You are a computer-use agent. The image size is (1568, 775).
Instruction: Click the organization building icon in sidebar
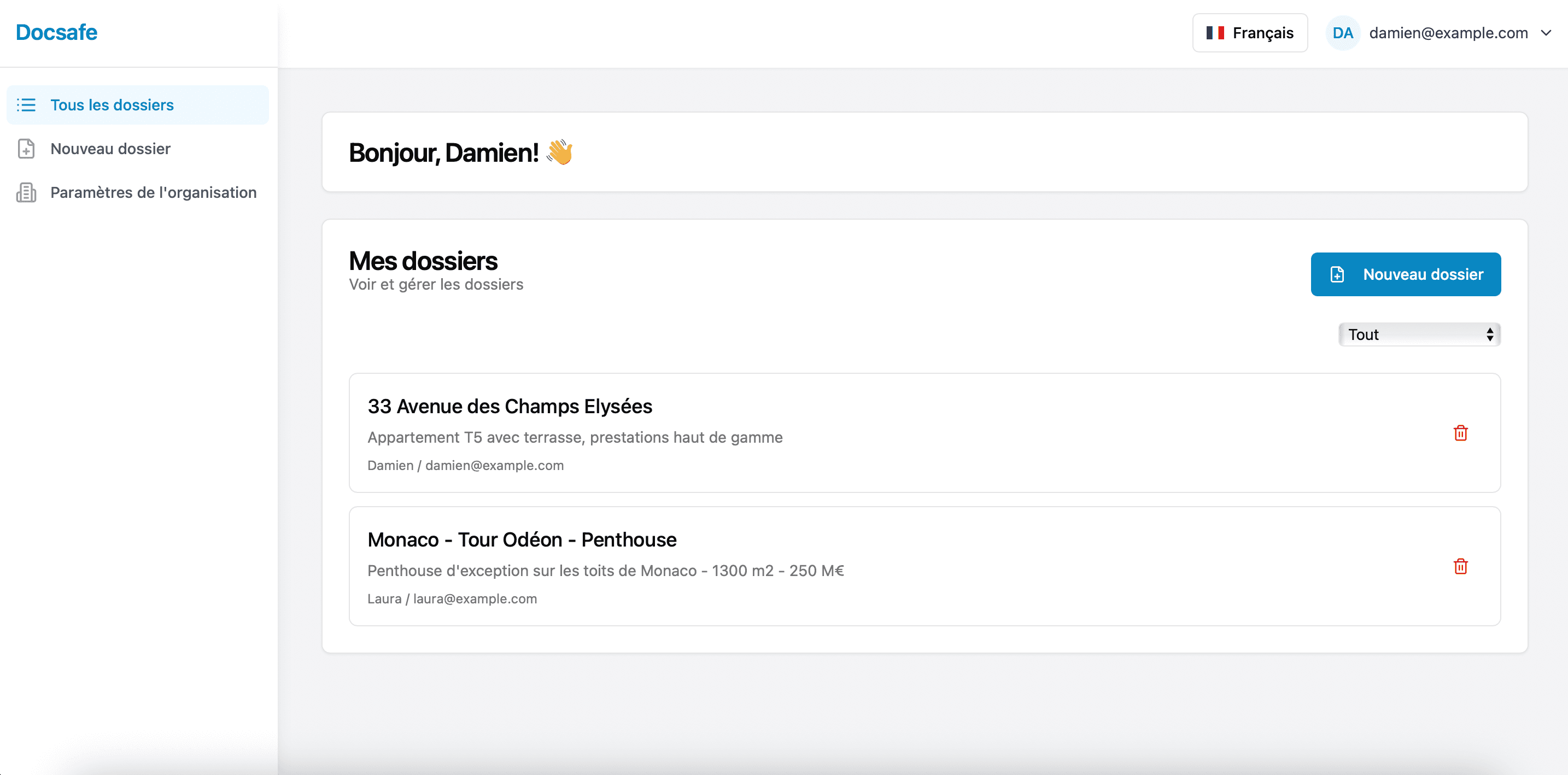click(x=26, y=192)
